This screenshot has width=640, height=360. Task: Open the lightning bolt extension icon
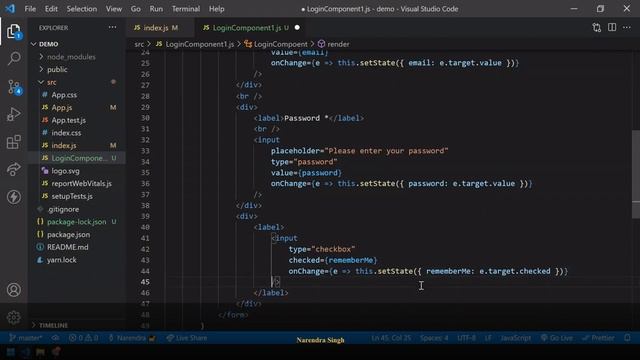(14, 197)
